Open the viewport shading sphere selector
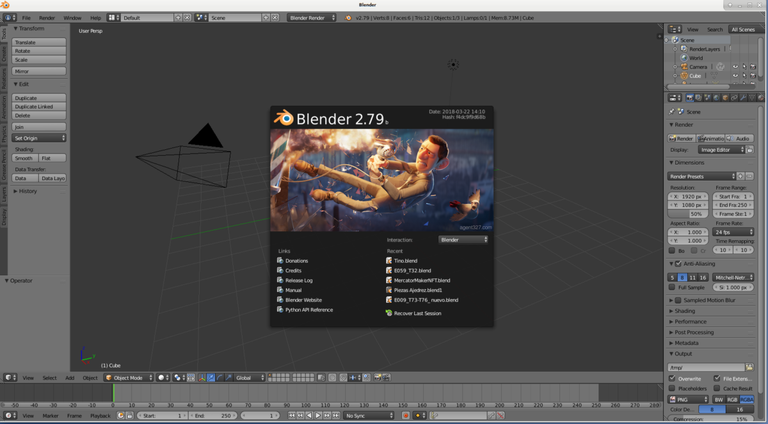The image size is (768, 424). (164, 377)
